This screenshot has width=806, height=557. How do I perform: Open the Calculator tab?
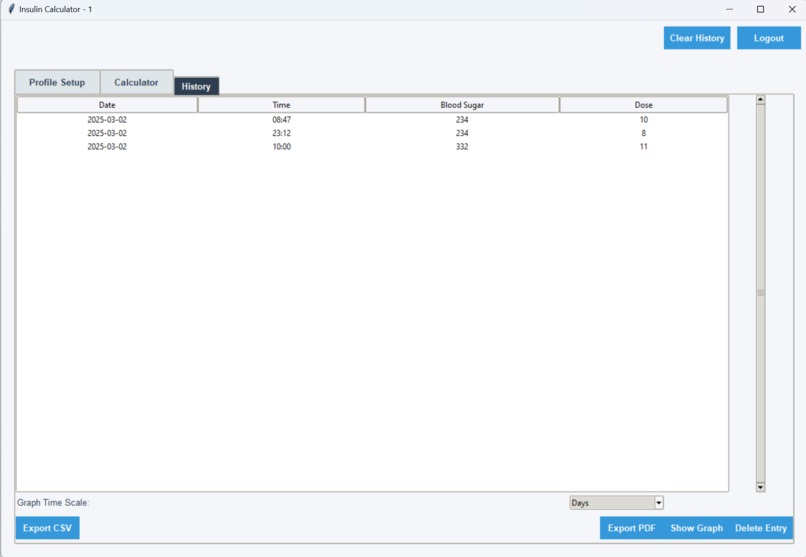(x=136, y=82)
